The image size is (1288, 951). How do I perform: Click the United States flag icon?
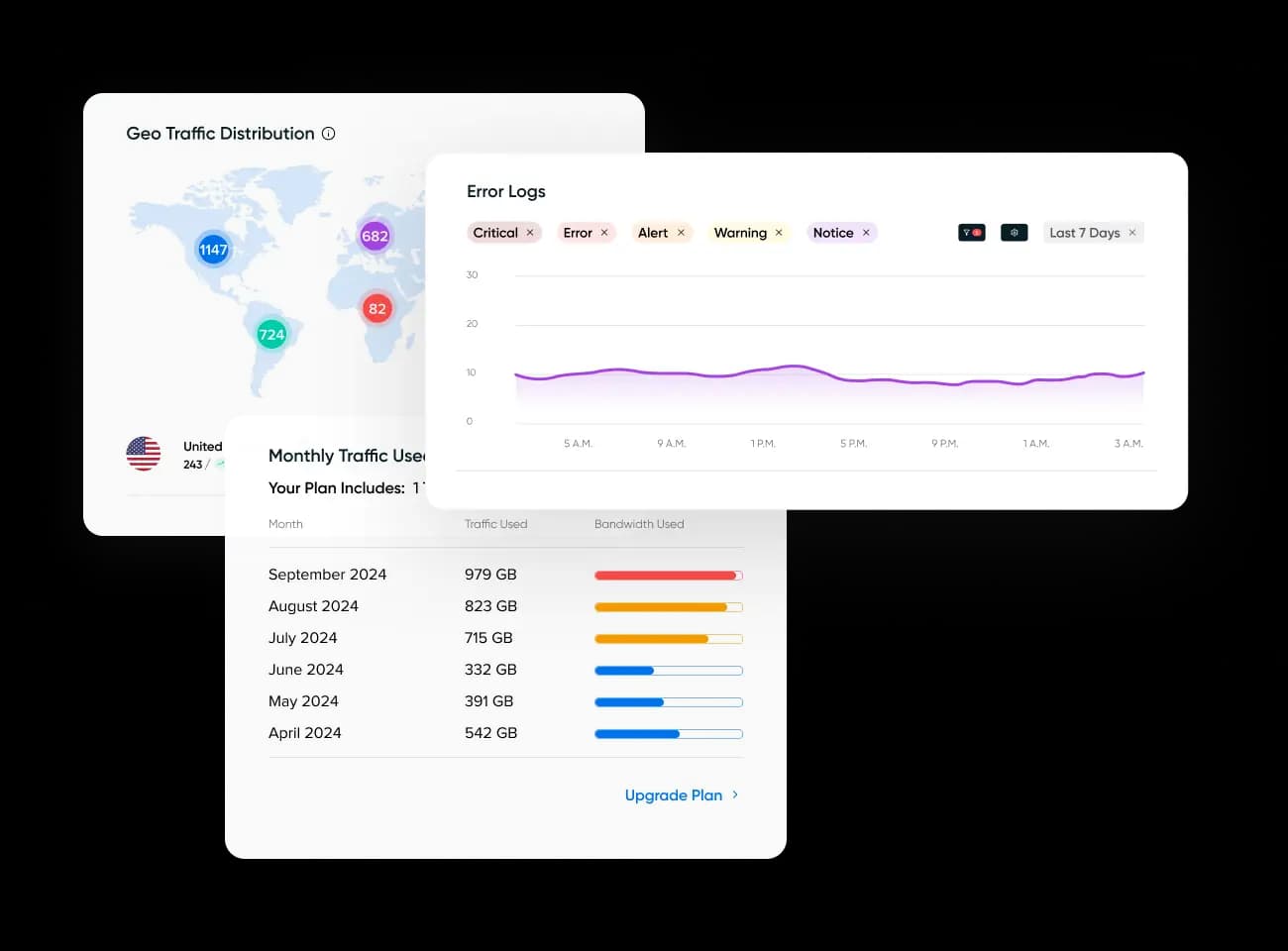[x=144, y=454]
